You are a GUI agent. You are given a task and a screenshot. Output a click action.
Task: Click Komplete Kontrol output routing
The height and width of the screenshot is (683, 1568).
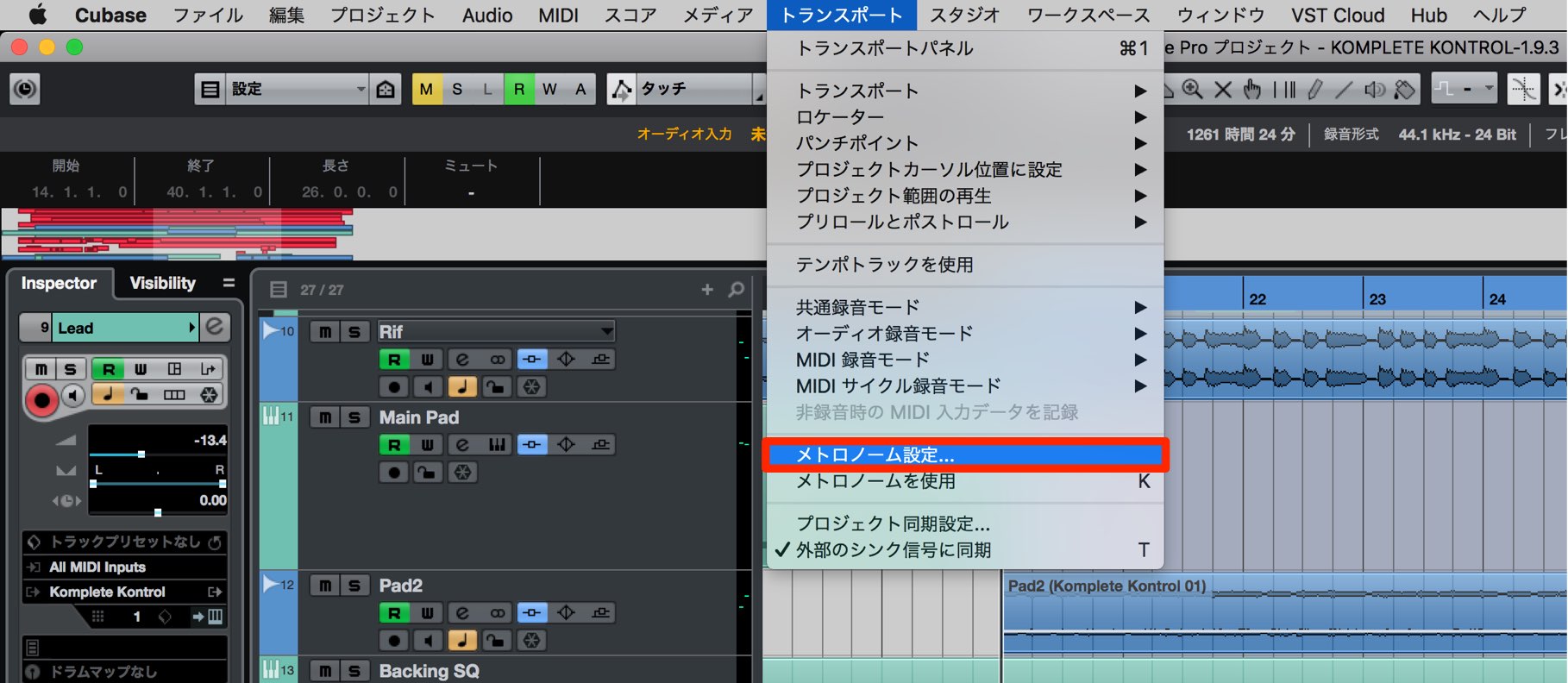[x=125, y=592]
